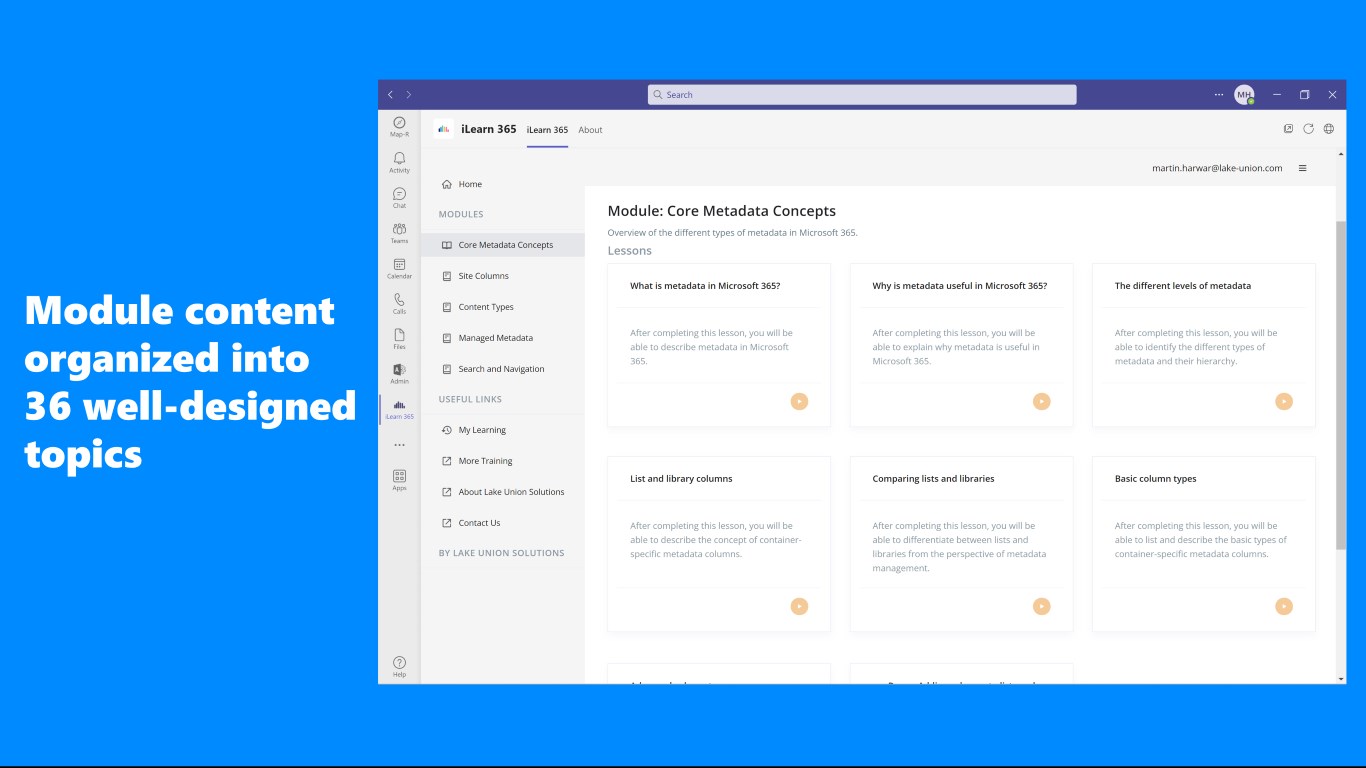1366x768 pixels.
Task: Click the globe website icon
Action: click(x=1329, y=129)
